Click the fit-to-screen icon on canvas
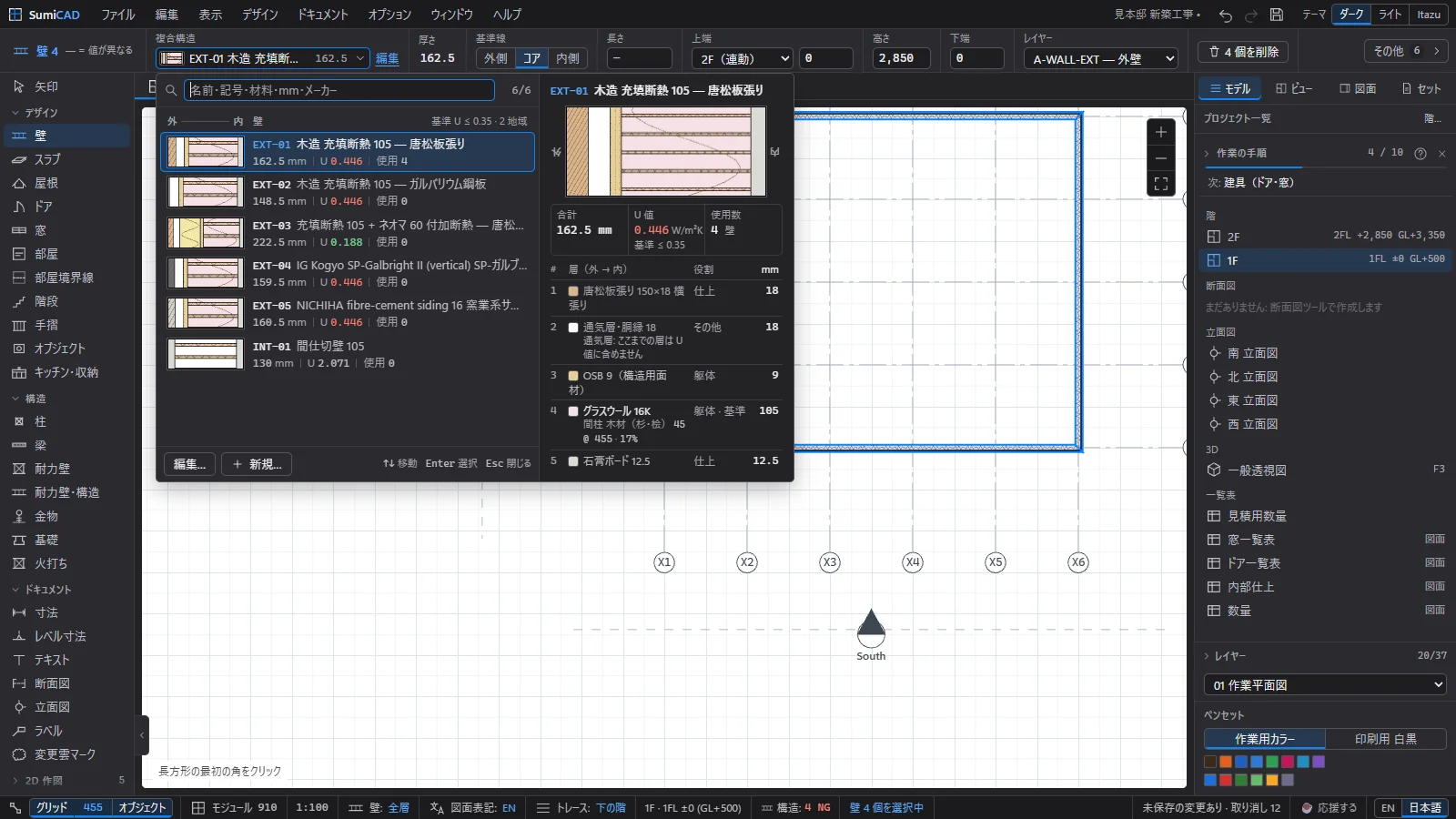The image size is (1456, 819). [x=1161, y=184]
